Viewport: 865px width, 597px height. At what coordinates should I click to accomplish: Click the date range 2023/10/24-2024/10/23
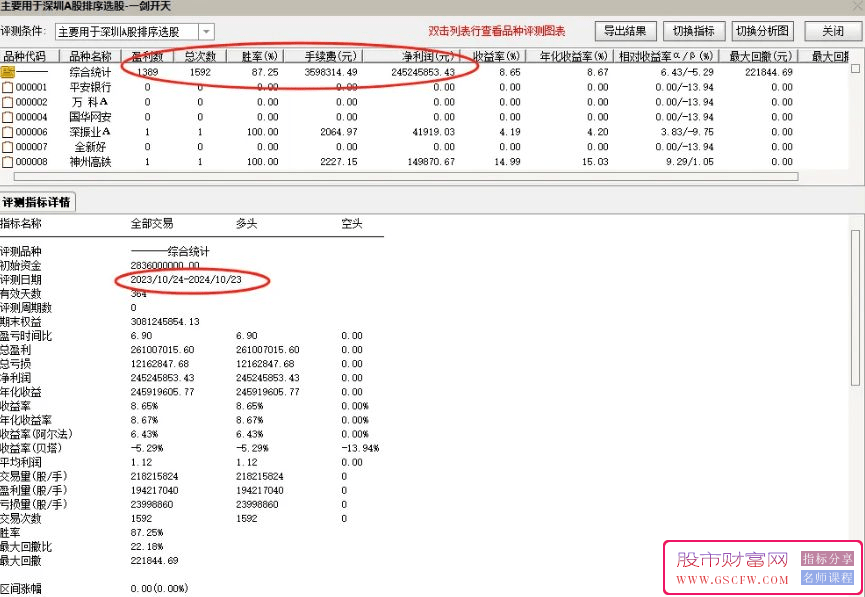[x=186, y=280]
